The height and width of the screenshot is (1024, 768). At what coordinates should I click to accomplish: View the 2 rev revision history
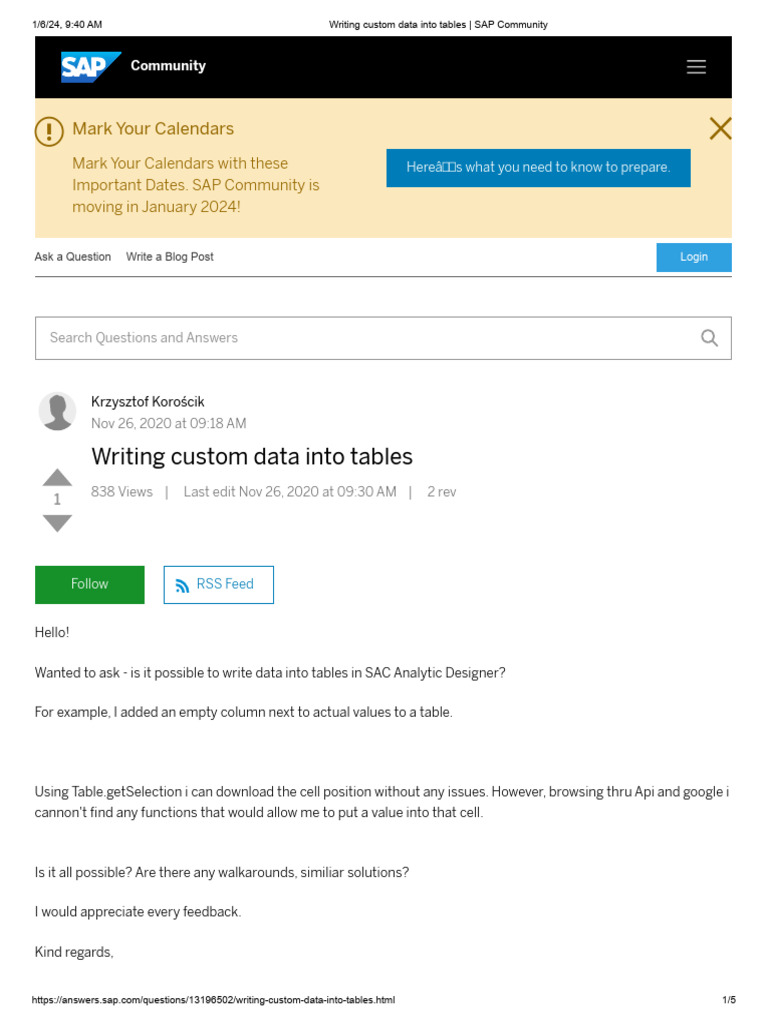[x=441, y=492]
